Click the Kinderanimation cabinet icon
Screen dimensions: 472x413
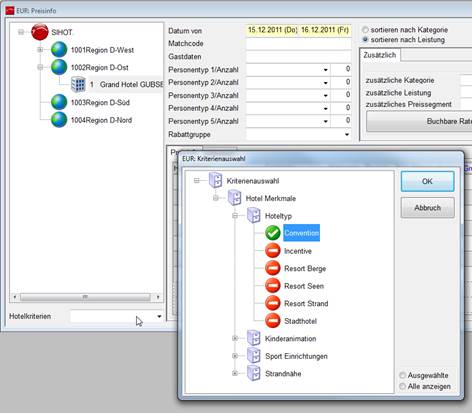pyautogui.click(x=254, y=338)
